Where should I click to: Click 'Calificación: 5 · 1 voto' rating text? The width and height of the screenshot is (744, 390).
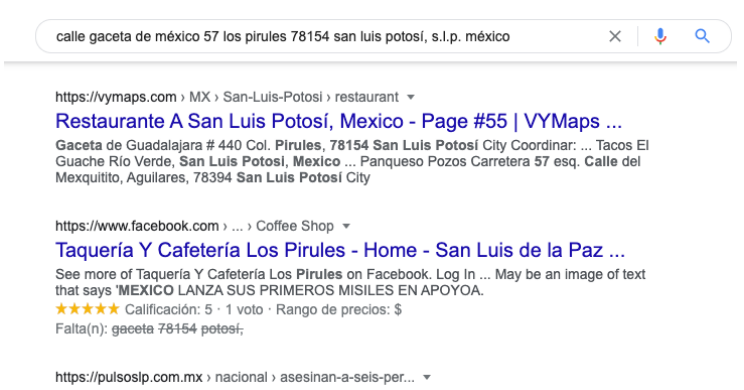click(194, 310)
